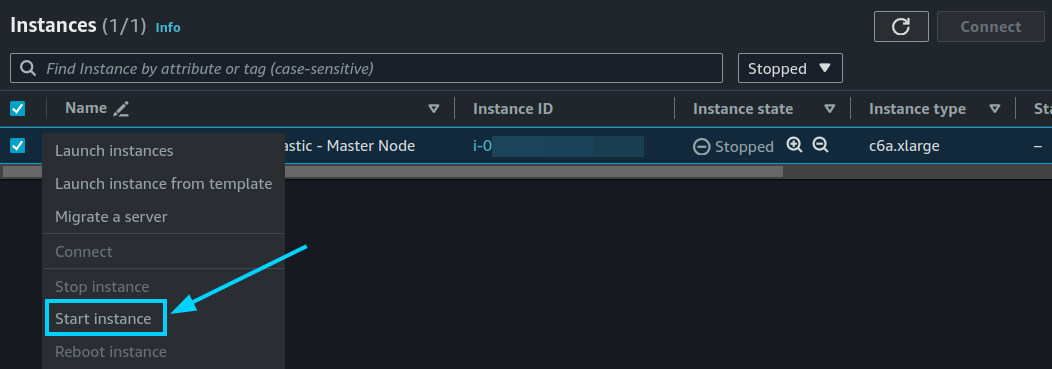This screenshot has width=1052, height=369.
Task: Refresh the instances list
Action: pyautogui.click(x=900, y=27)
